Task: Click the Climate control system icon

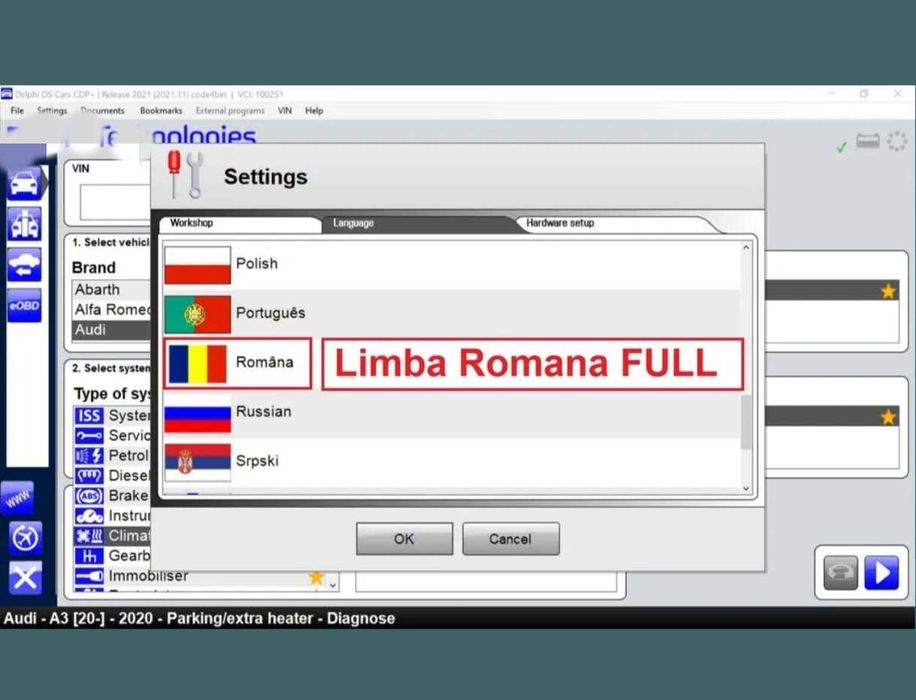Action: 89,536
